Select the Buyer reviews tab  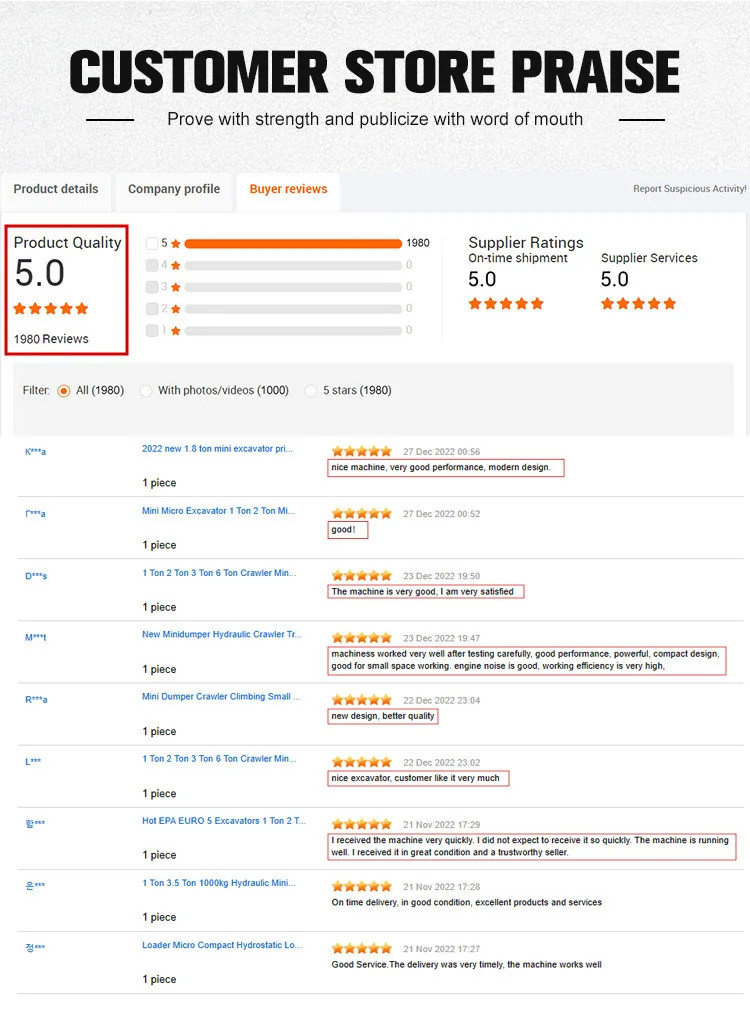[288, 189]
